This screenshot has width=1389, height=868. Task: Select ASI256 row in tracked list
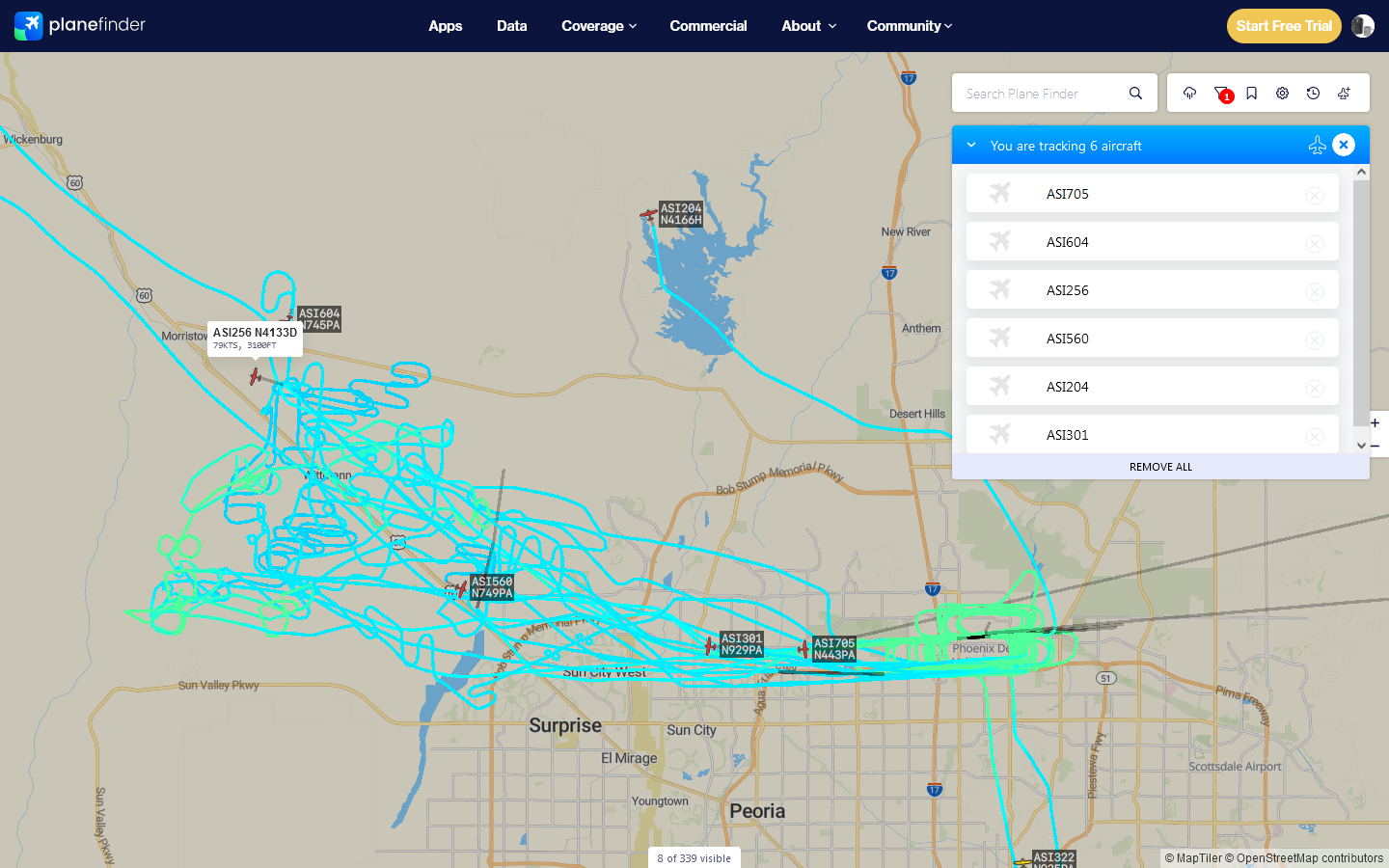(1153, 289)
